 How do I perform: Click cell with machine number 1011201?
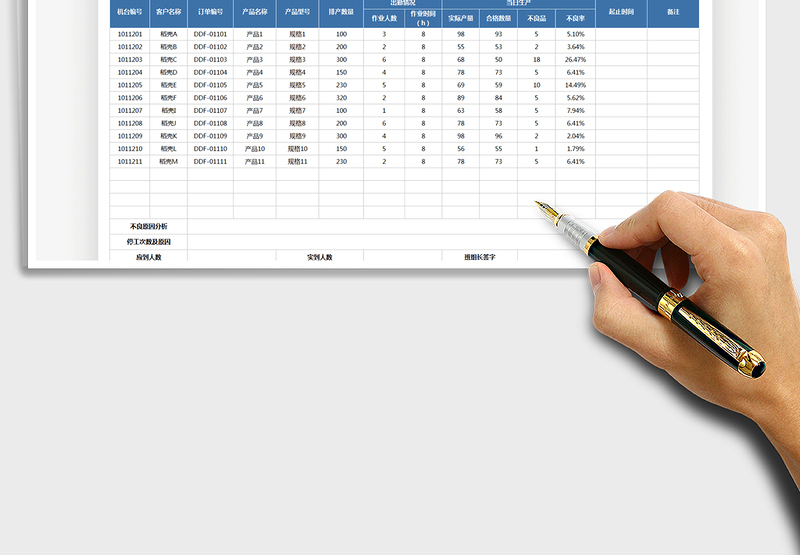click(130, 34)
